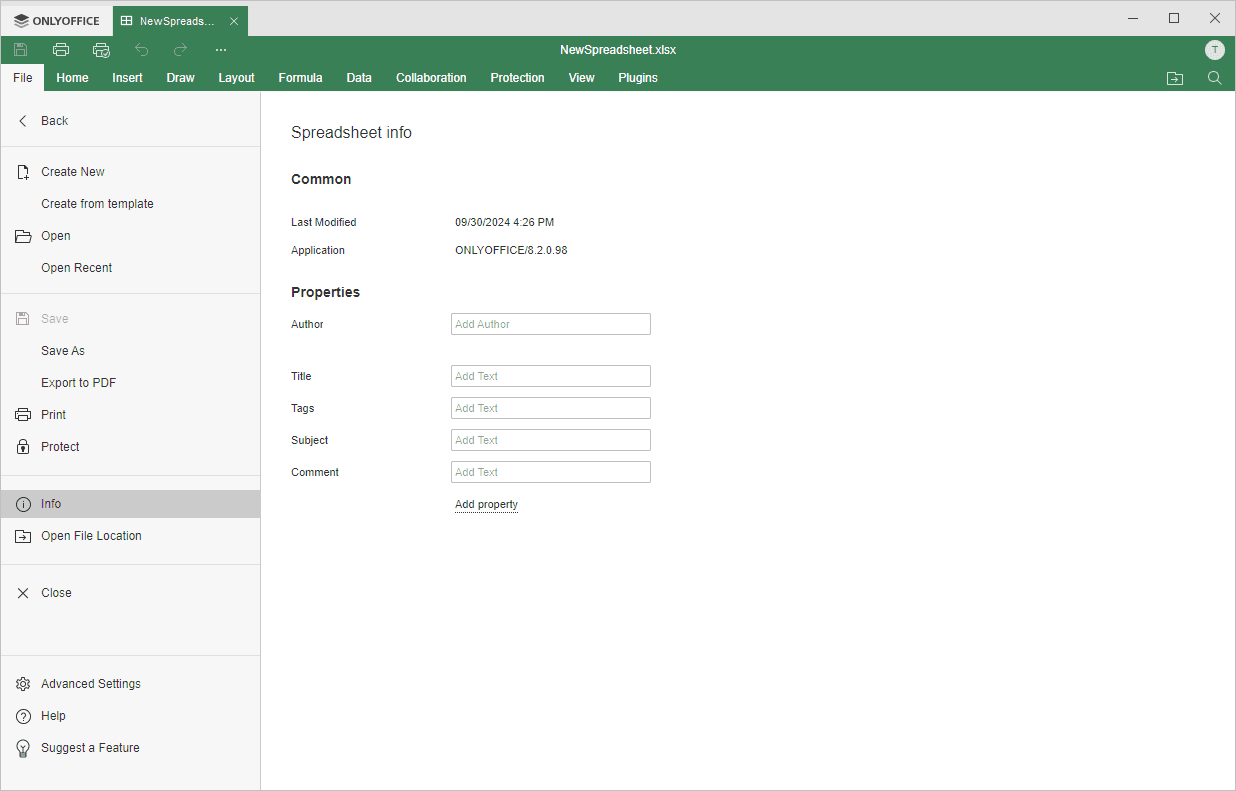Click the Search magnifier icon at top right
The image size is (1236, 791).
click(1214, 78)
